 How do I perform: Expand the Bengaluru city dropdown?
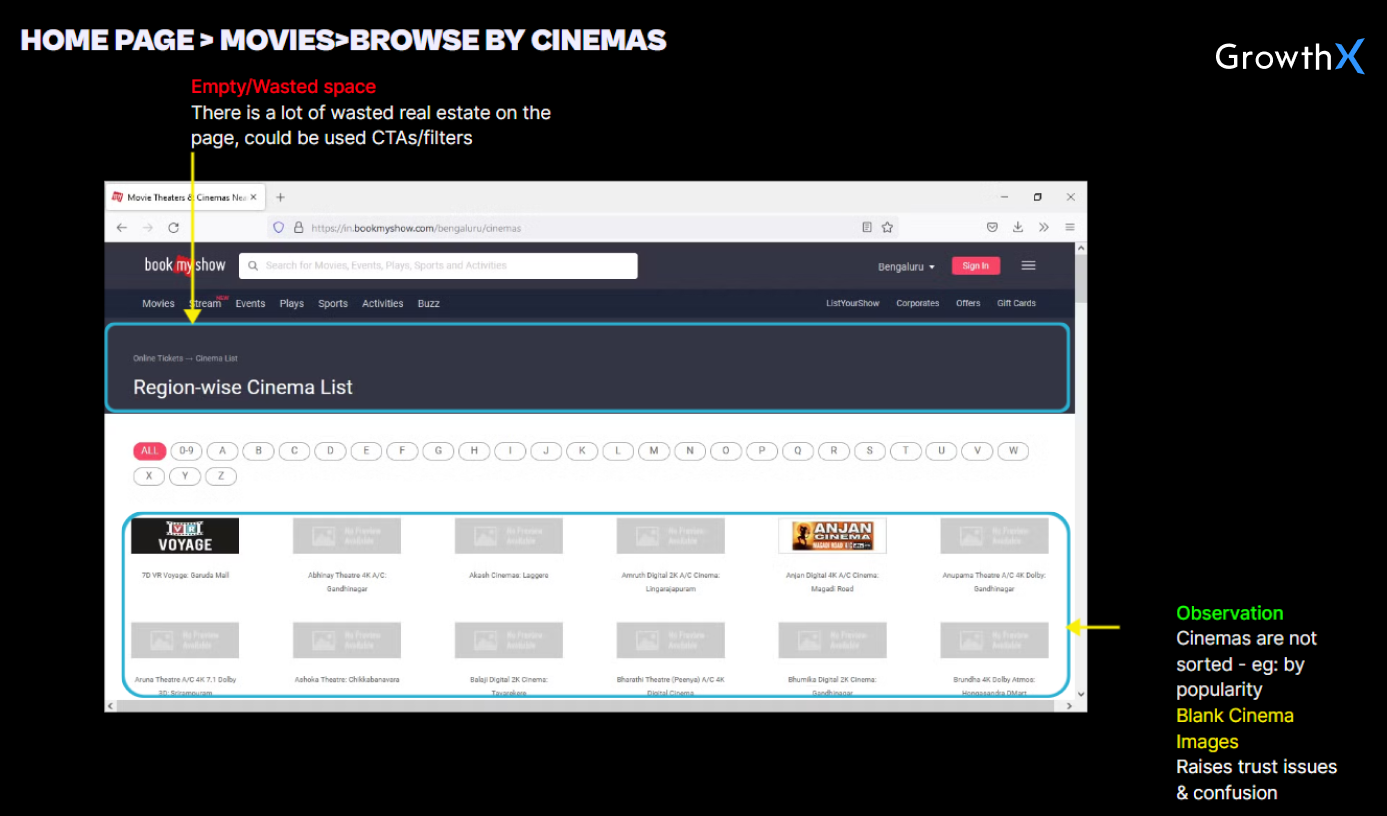point(906,267)
